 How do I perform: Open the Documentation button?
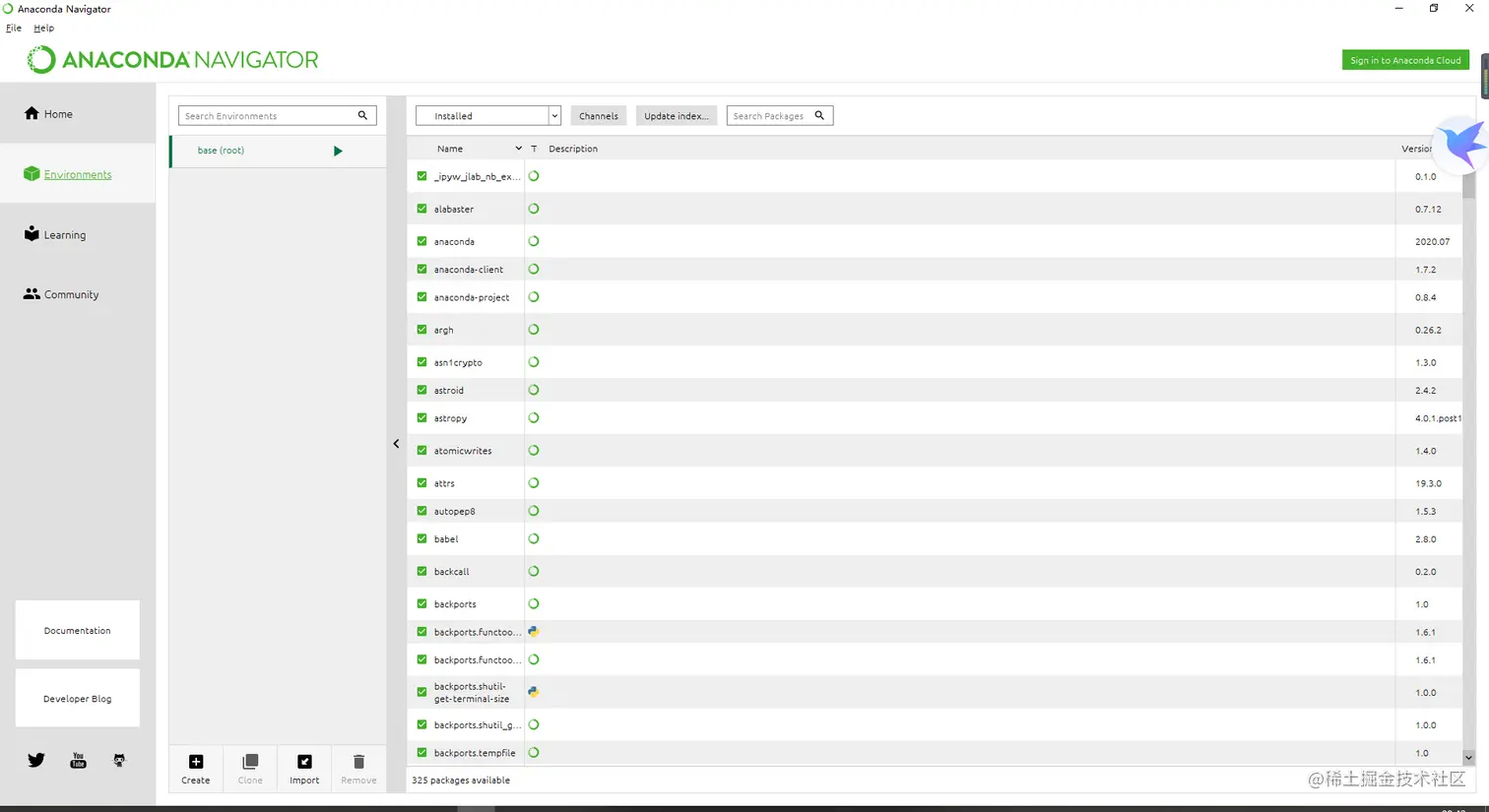(x=78, y=630)
